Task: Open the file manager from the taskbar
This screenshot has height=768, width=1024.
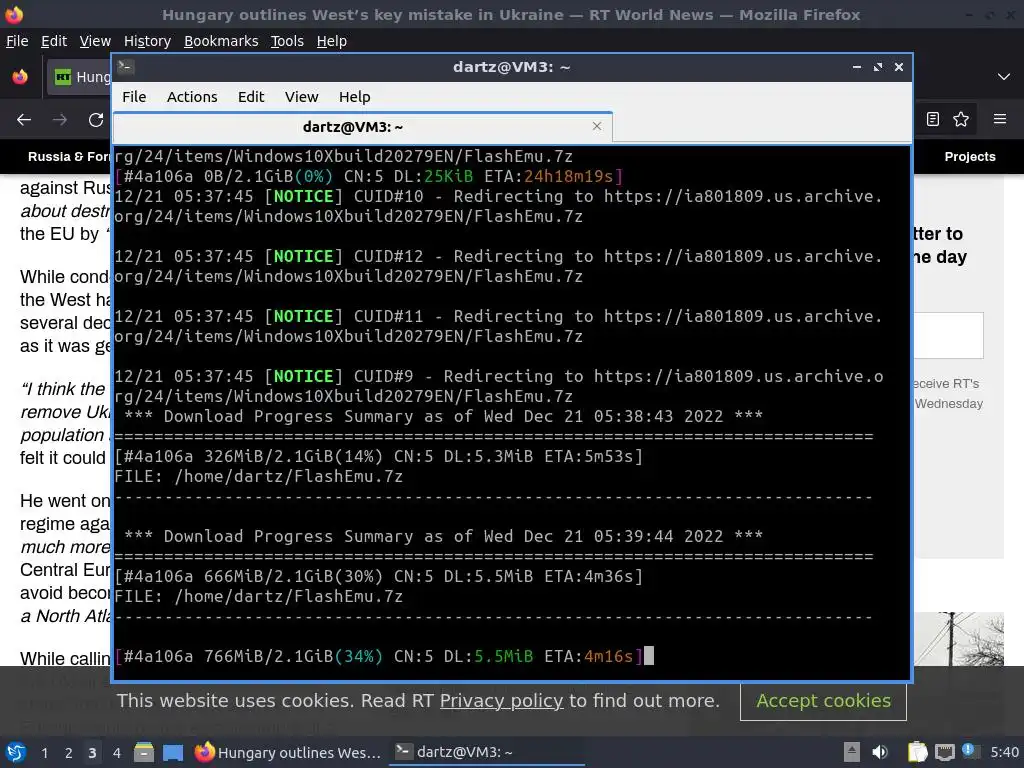Action: (x=144, y=752)
